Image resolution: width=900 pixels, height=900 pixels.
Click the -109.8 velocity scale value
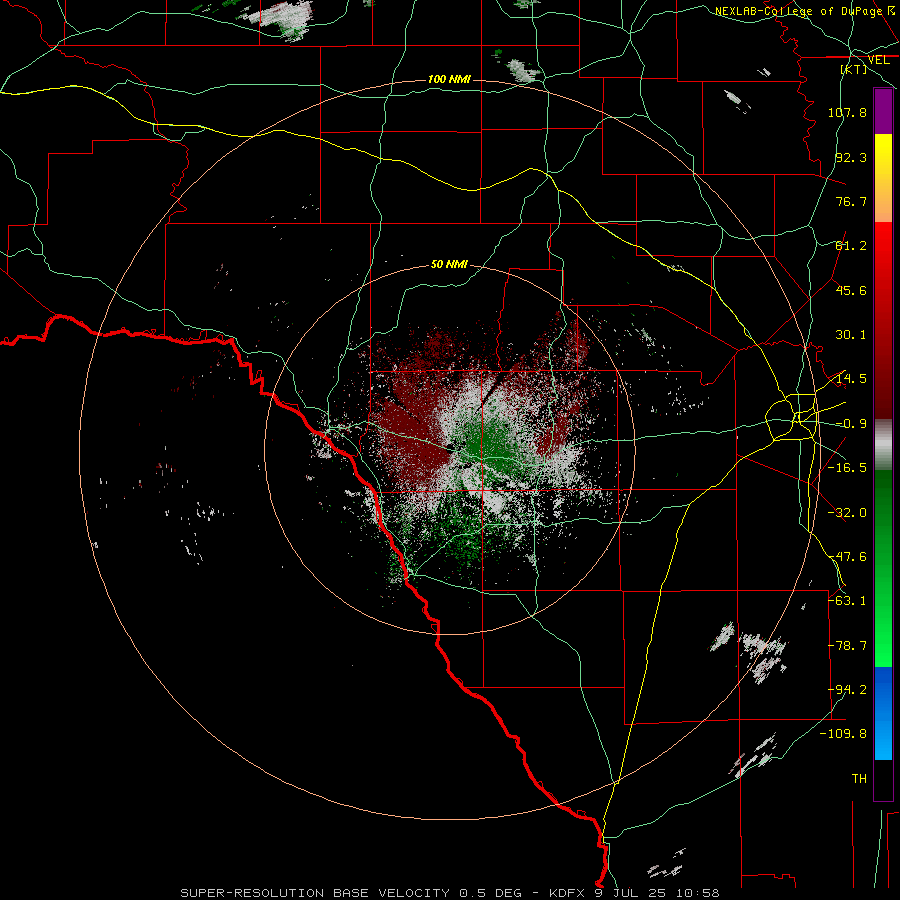tap(843, 734)
